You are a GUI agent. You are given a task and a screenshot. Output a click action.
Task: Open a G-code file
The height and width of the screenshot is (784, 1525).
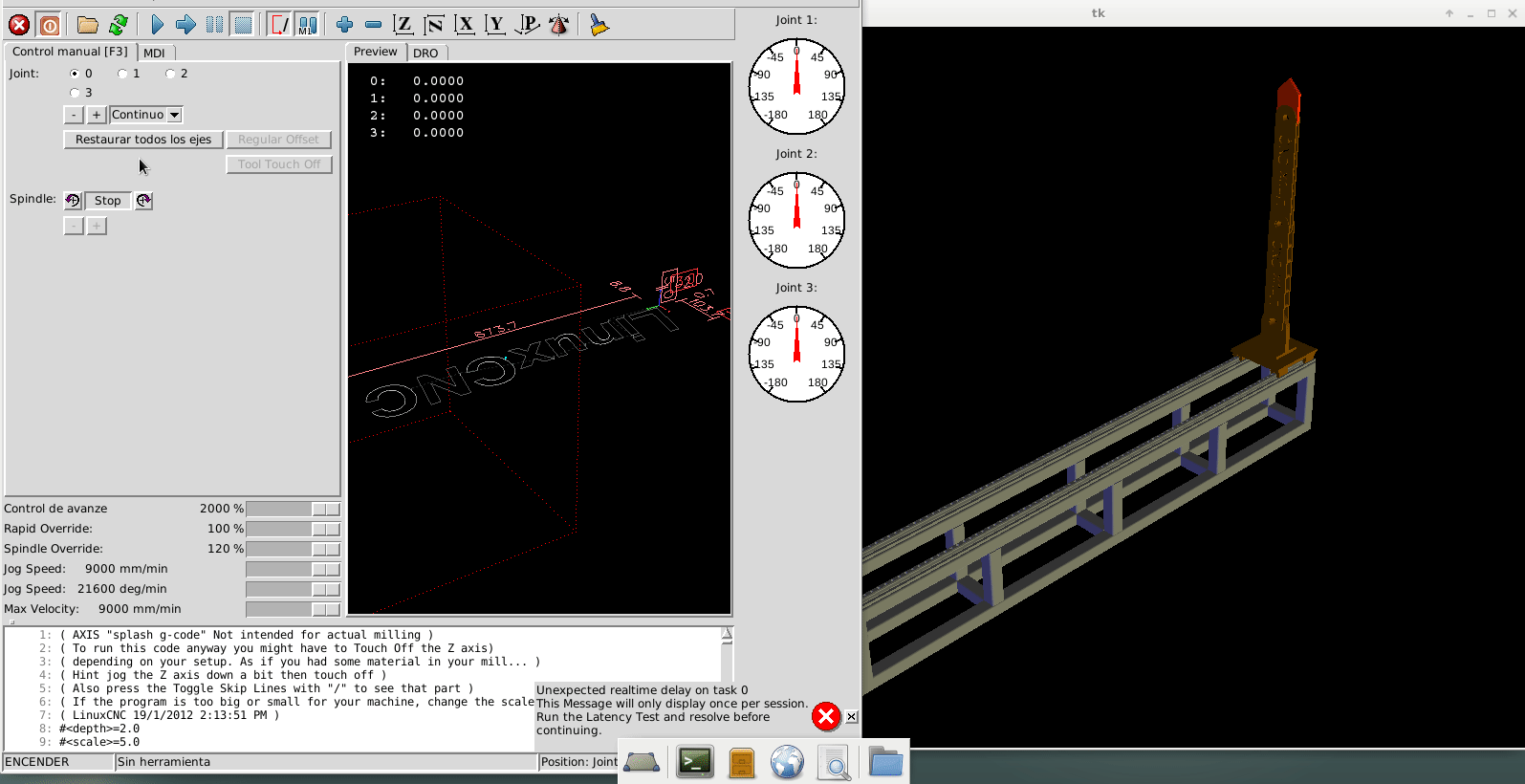[88, 25]
